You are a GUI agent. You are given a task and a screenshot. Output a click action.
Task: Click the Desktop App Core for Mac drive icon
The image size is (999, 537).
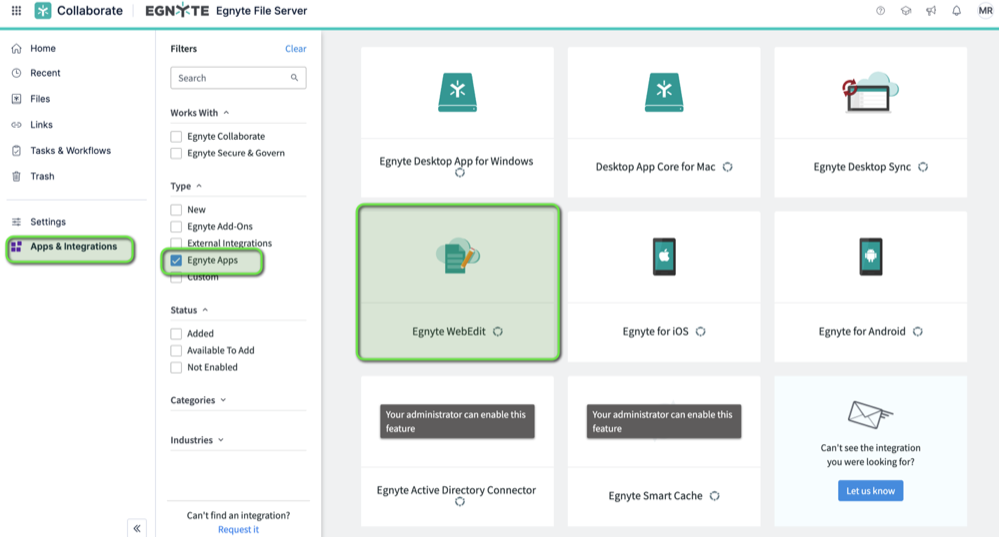click(664, 92)
